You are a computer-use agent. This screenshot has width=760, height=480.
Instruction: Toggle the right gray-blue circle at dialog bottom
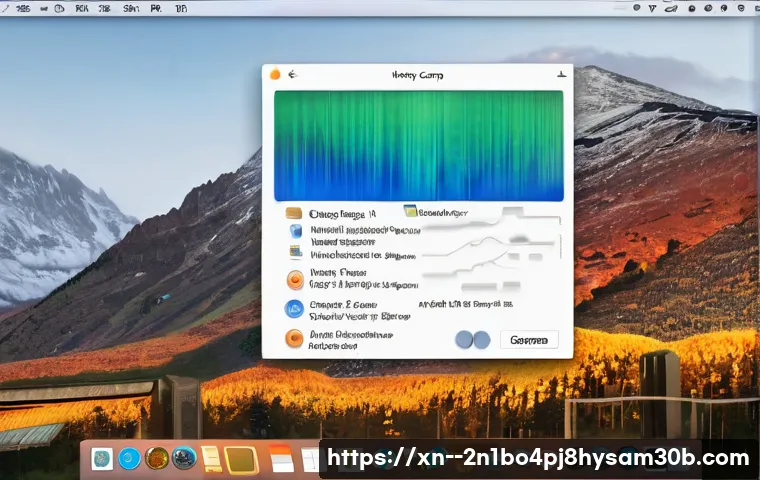(481, 340)
